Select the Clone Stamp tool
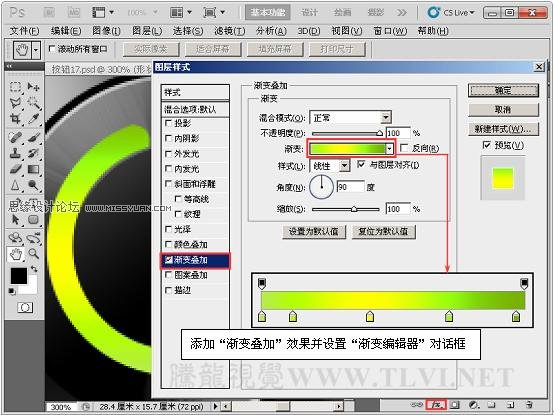The width and height of the screenshot is (554, 415). pos(15,153)
